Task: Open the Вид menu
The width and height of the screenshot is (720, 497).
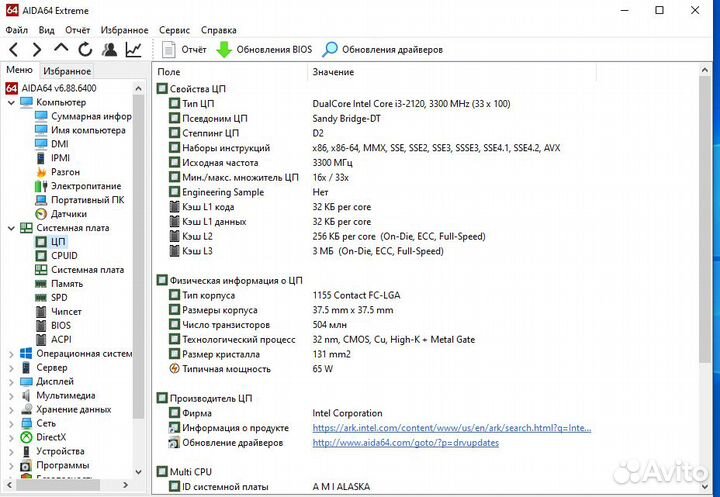Action: [x=46, y=30]
